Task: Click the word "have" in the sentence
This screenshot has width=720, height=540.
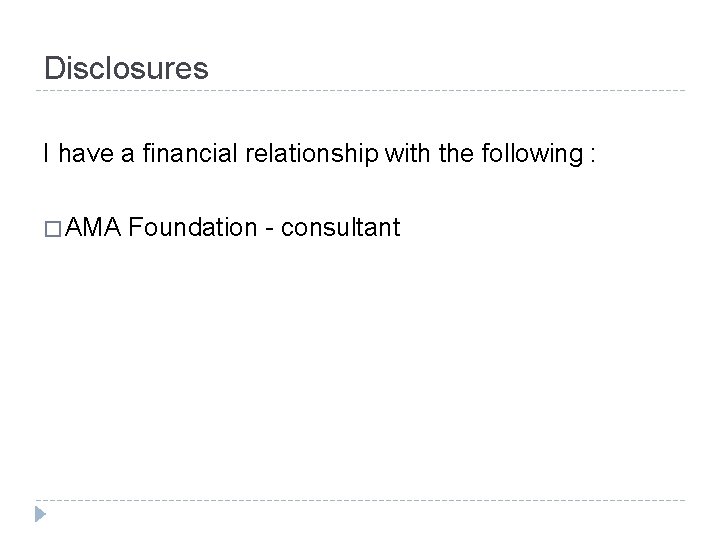Action: pyautogui.click(x=81, y=155)
